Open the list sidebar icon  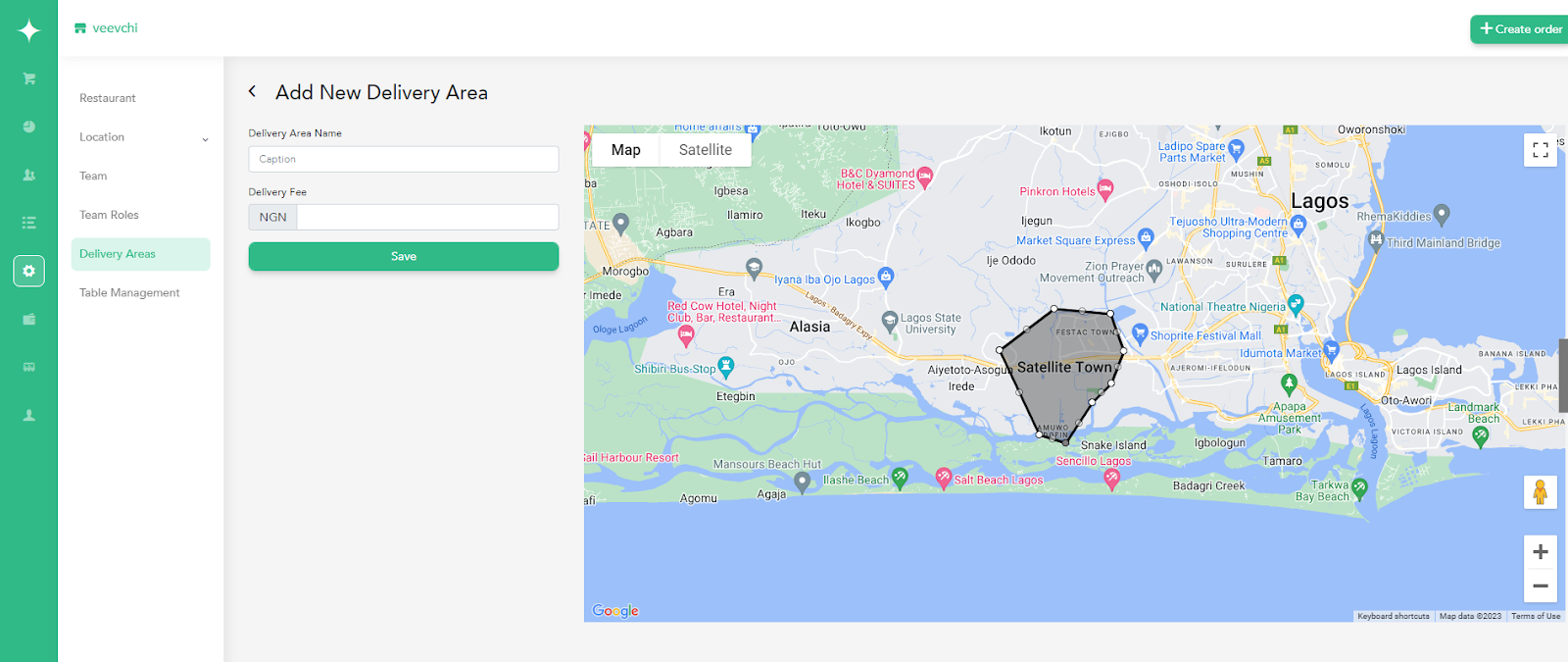[x=29, y=223]
